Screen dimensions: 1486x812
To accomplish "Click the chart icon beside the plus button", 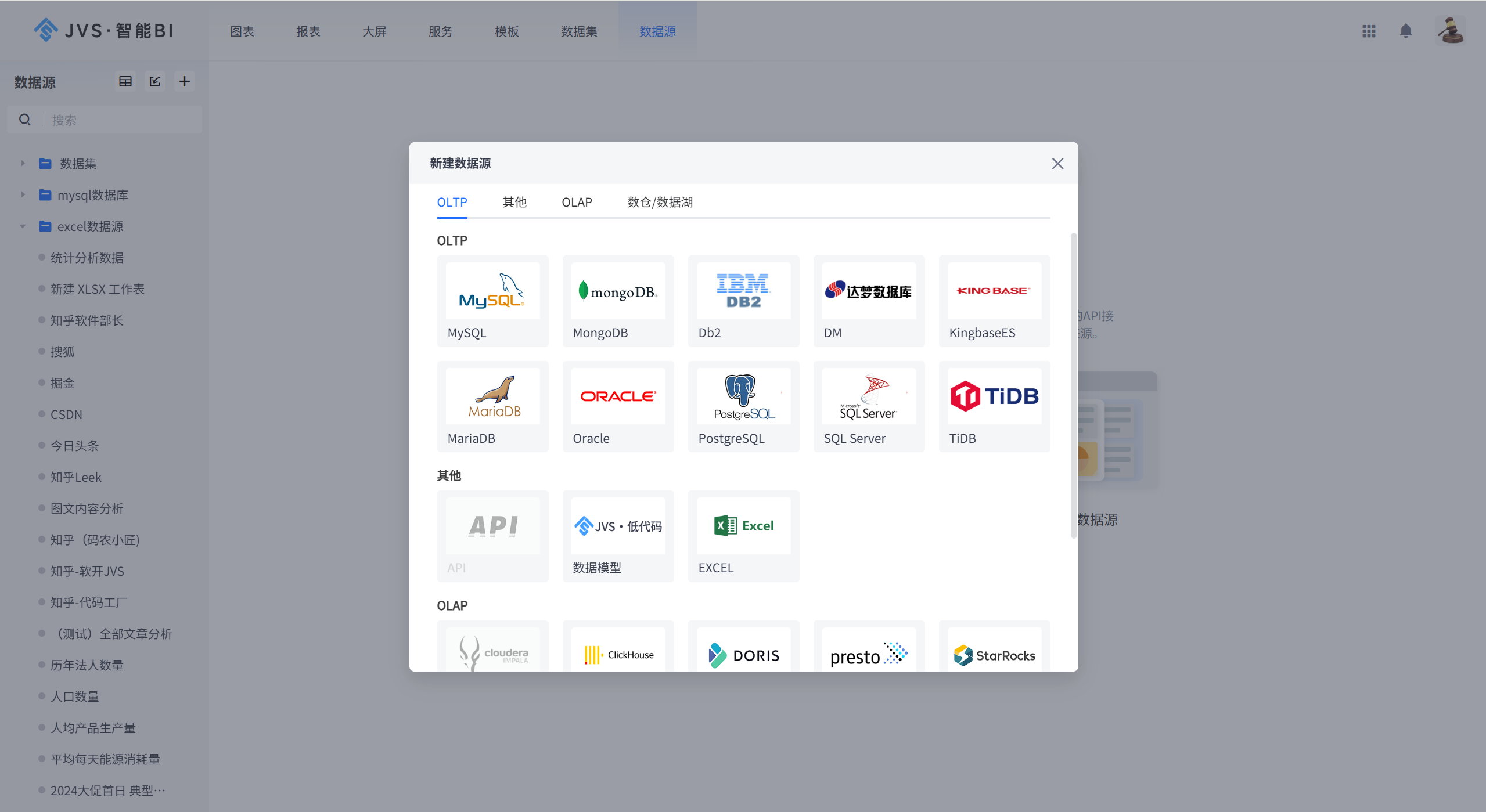I will pyautogui.click(x=155, y=81).
